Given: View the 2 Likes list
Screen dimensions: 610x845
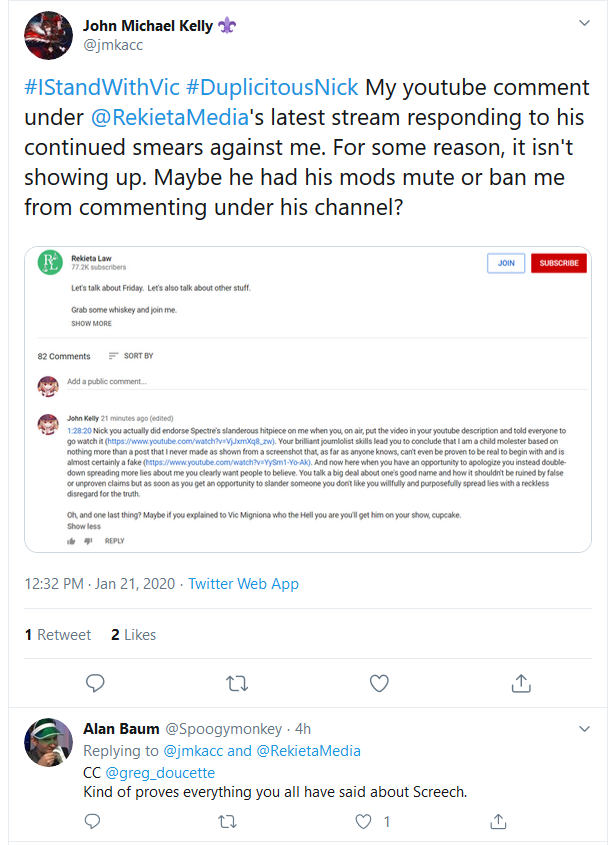Looking at the screenshot, I should pyautogui.click(x=134, y=635).
